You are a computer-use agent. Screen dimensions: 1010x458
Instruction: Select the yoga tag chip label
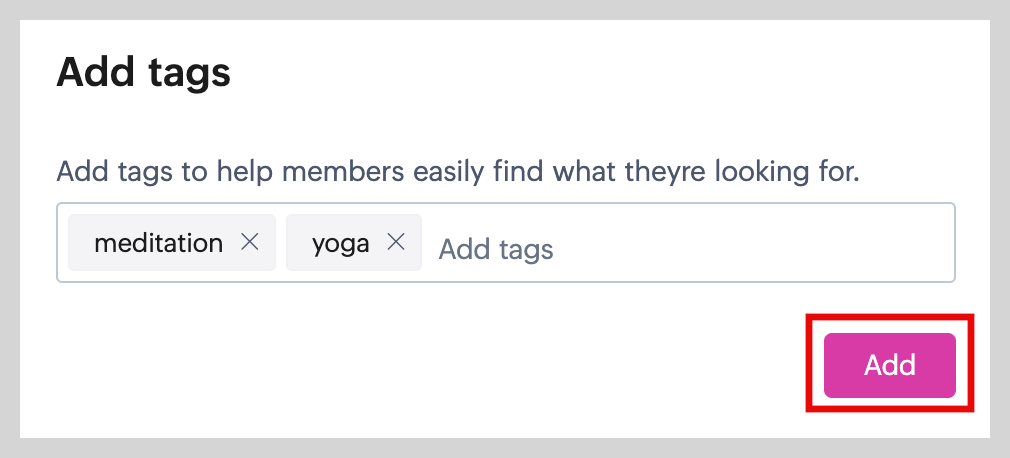(341, 243)
